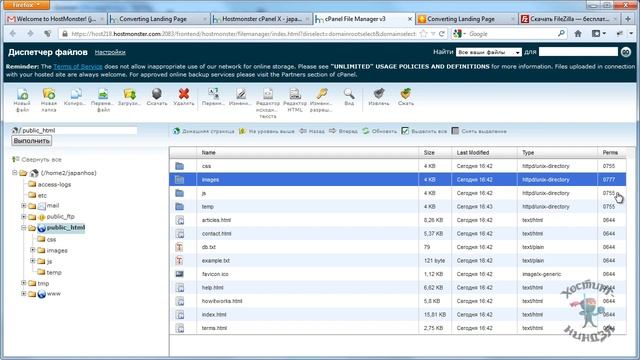Screen dimensions: 640x360
Task: Click the Назад back navigation
Action: 312,131
